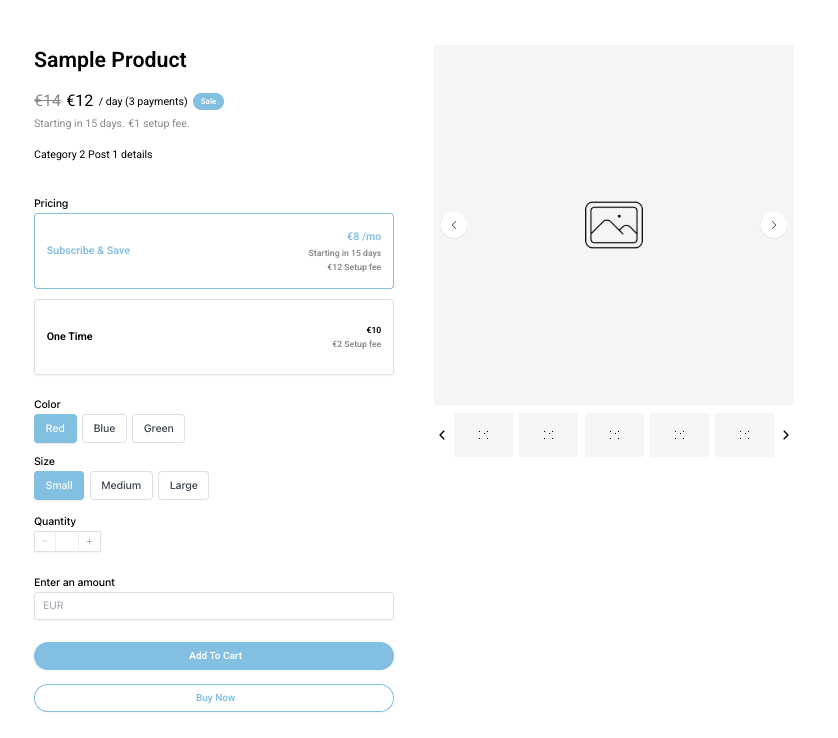Image resolution: width=838 pixels, height=738 pixels.
Task: Click the thumbnail strip right arrow
Action: (785, 435)
